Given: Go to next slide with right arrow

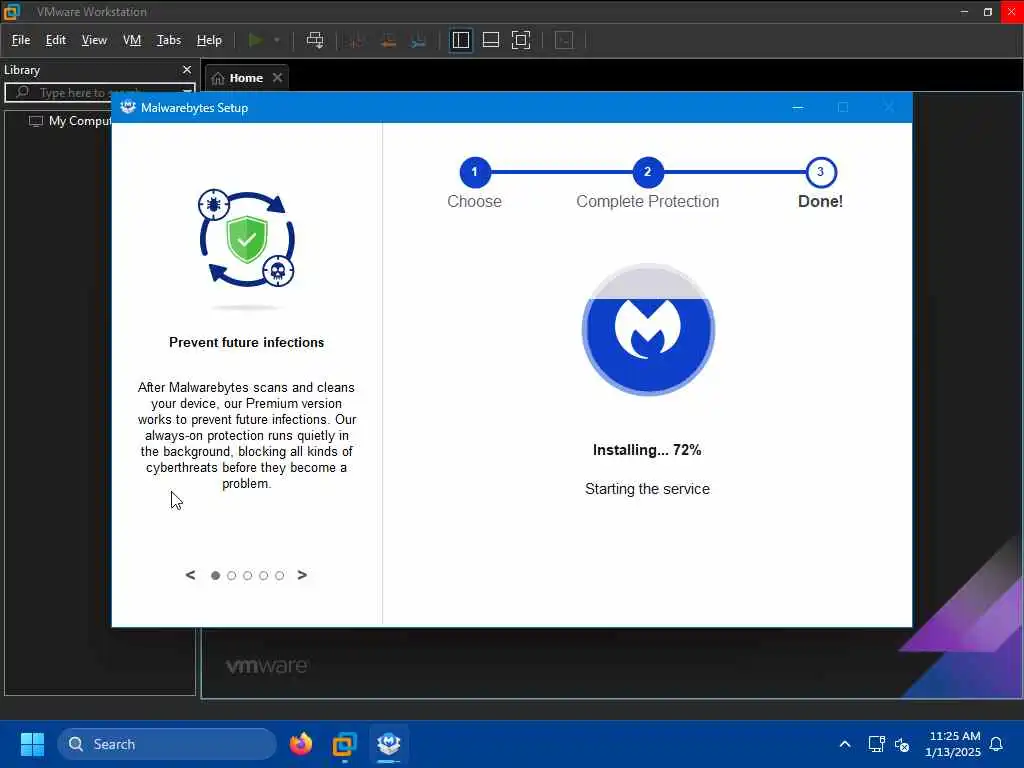Looking at the screenshot, I should [x=302, y=575].
